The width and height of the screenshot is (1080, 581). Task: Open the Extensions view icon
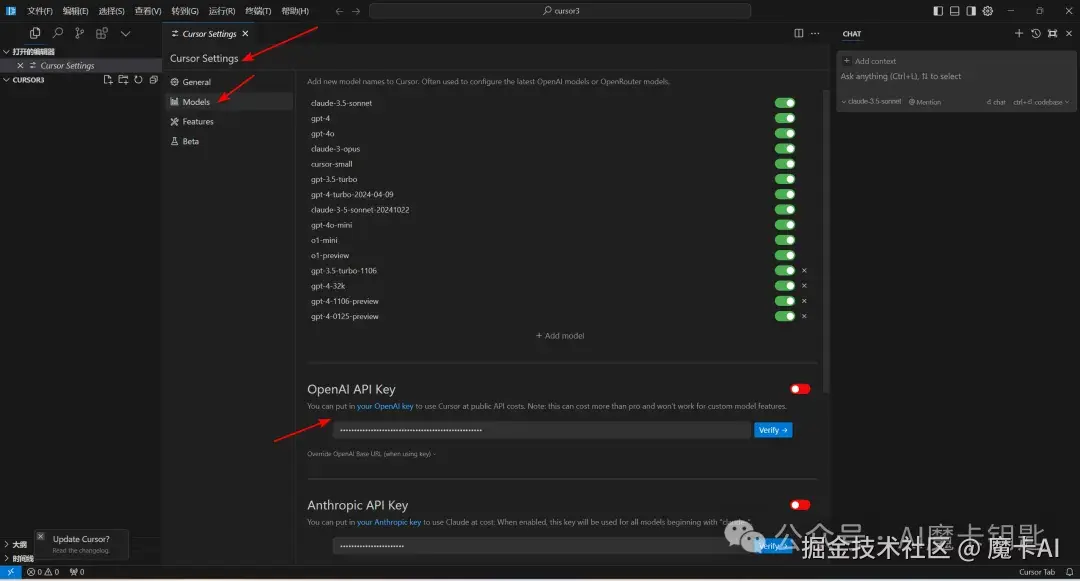click(102, 33)
